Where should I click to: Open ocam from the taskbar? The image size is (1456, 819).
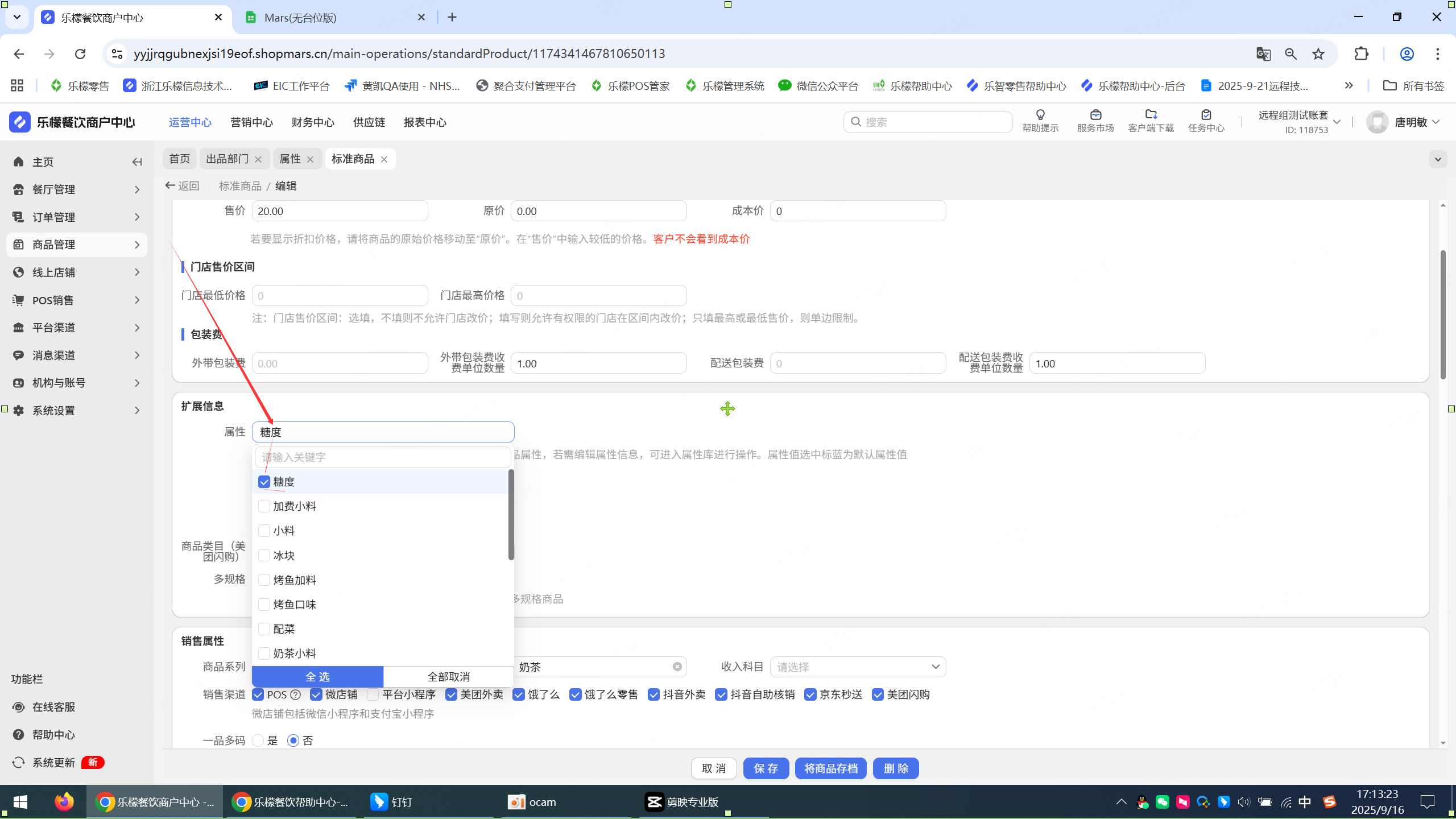[532, 802]
